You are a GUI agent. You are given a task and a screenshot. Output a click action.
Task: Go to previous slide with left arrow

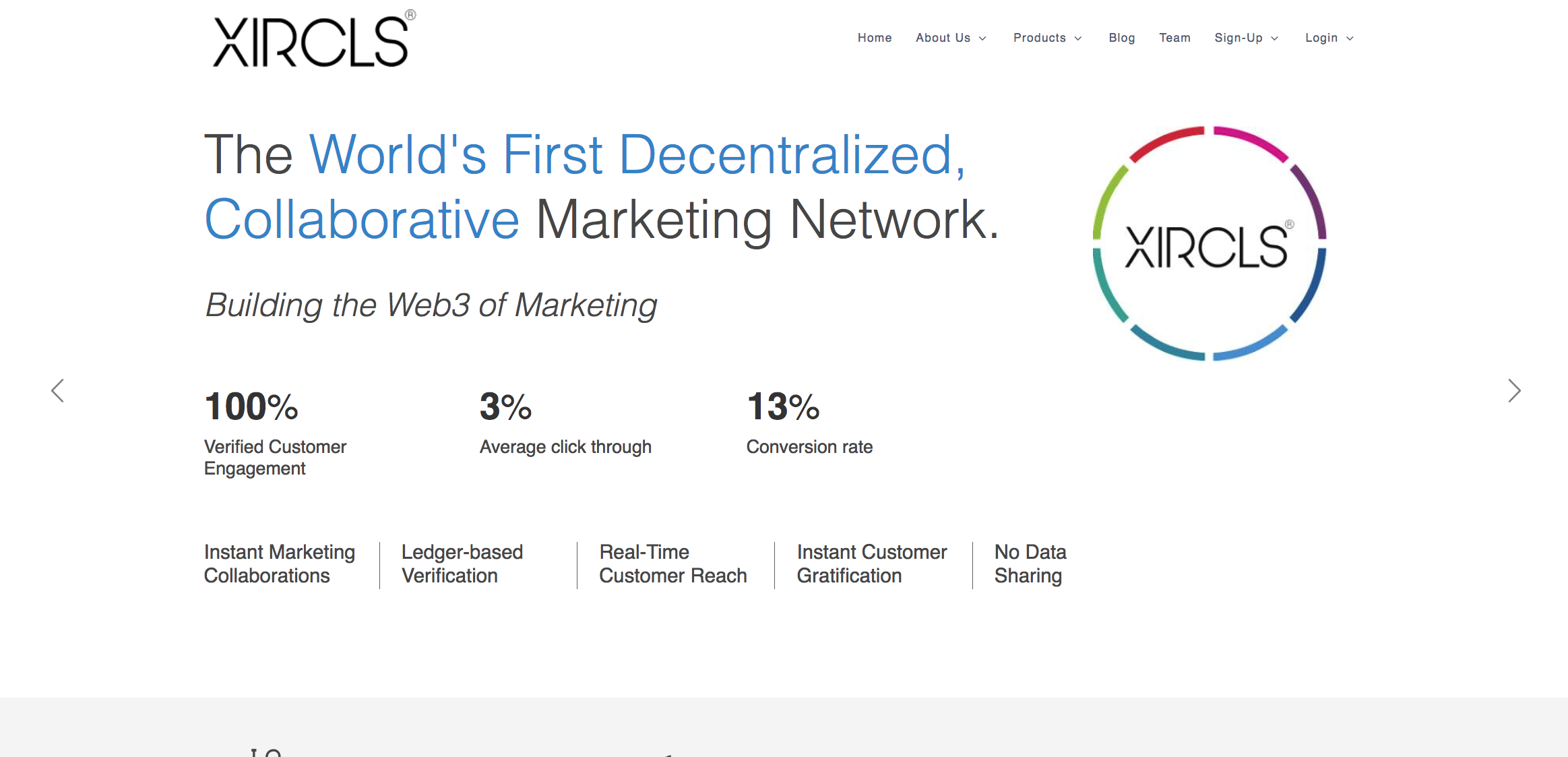58,390
